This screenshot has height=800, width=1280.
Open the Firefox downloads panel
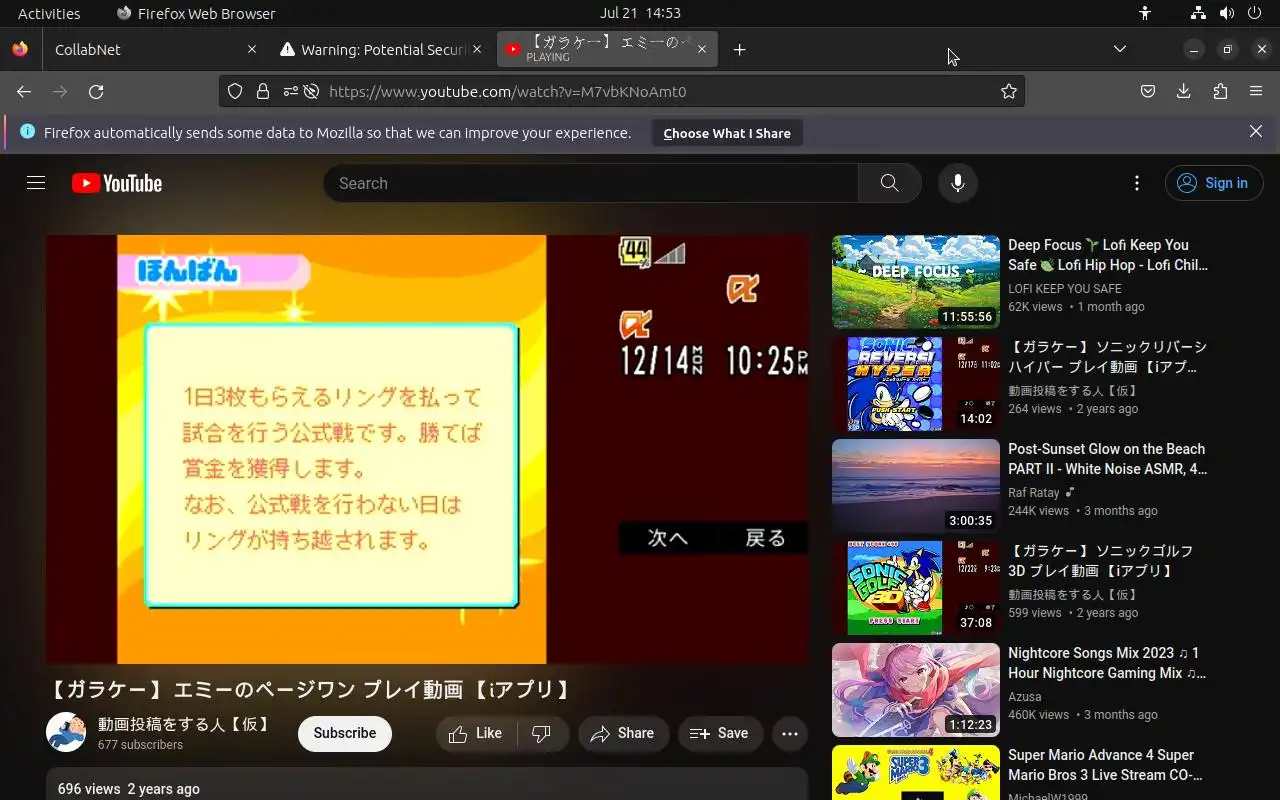(1184, 91)
